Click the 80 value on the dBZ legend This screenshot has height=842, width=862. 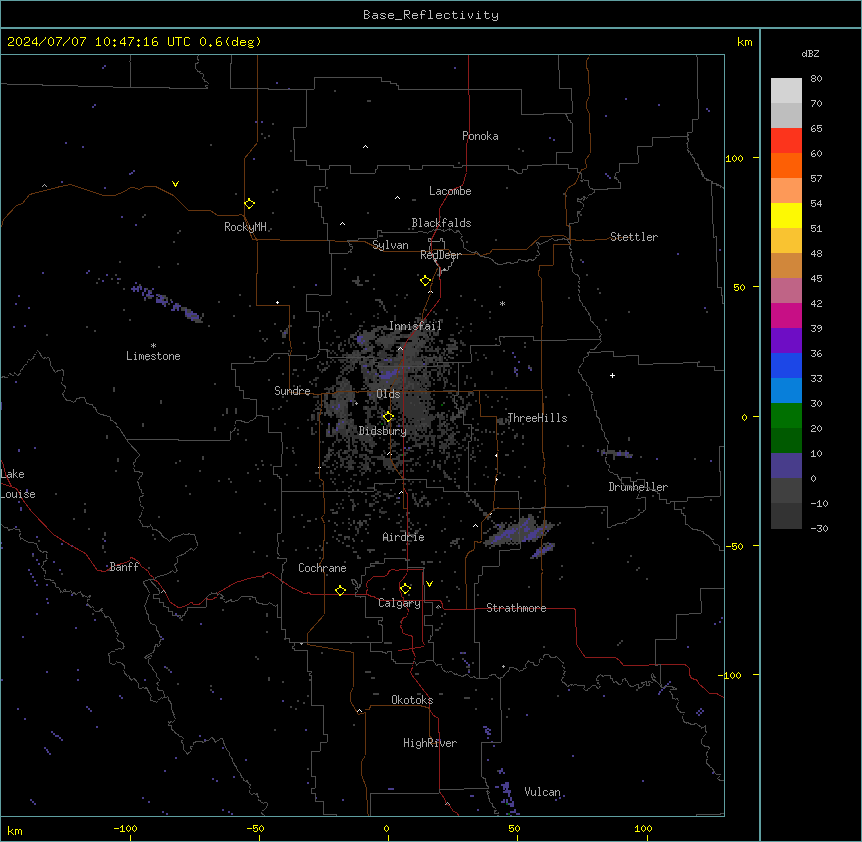pyautogui.click(x=816, y=79)
